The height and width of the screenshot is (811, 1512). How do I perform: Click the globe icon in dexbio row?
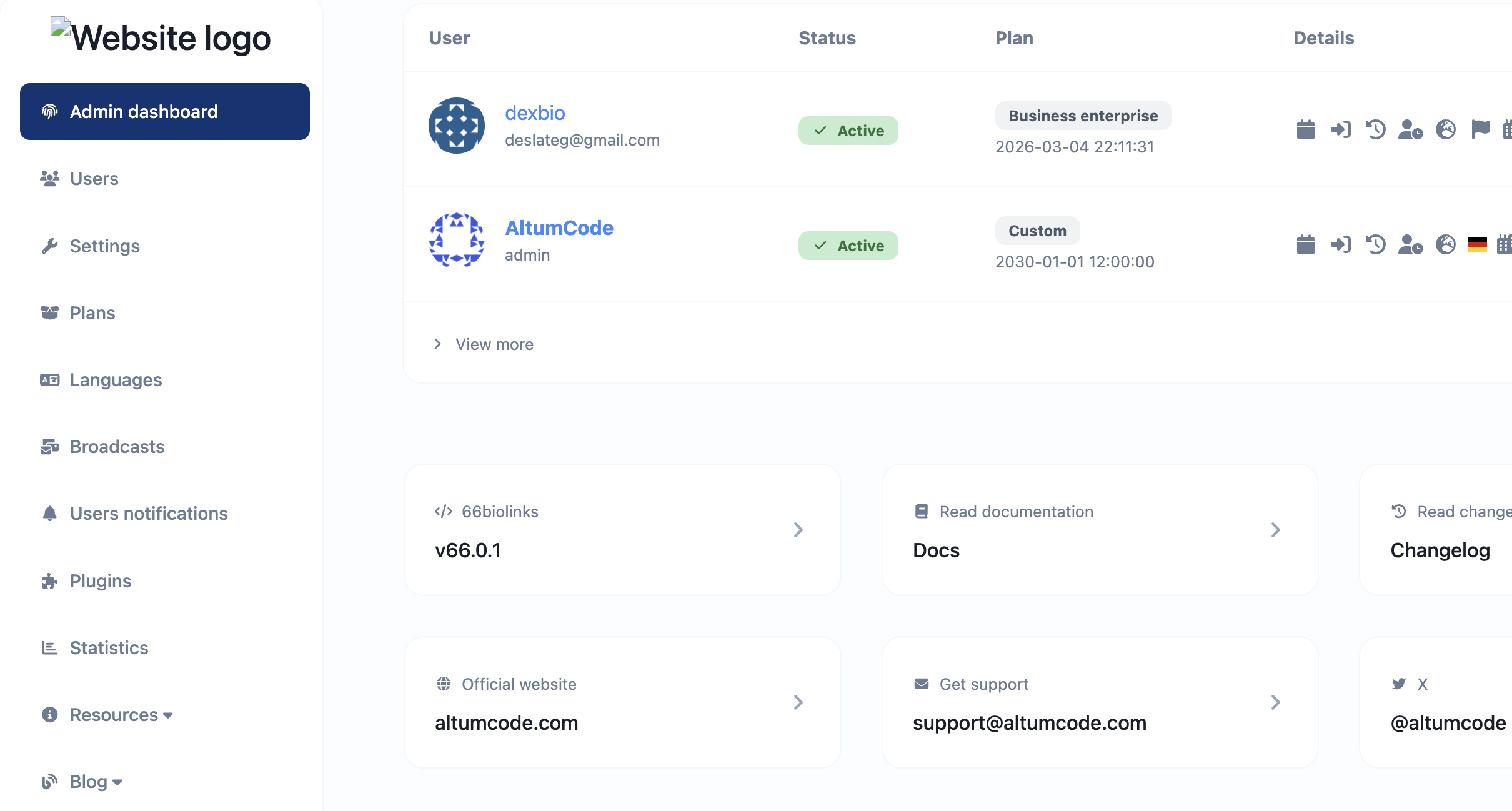click(1446, 129)
